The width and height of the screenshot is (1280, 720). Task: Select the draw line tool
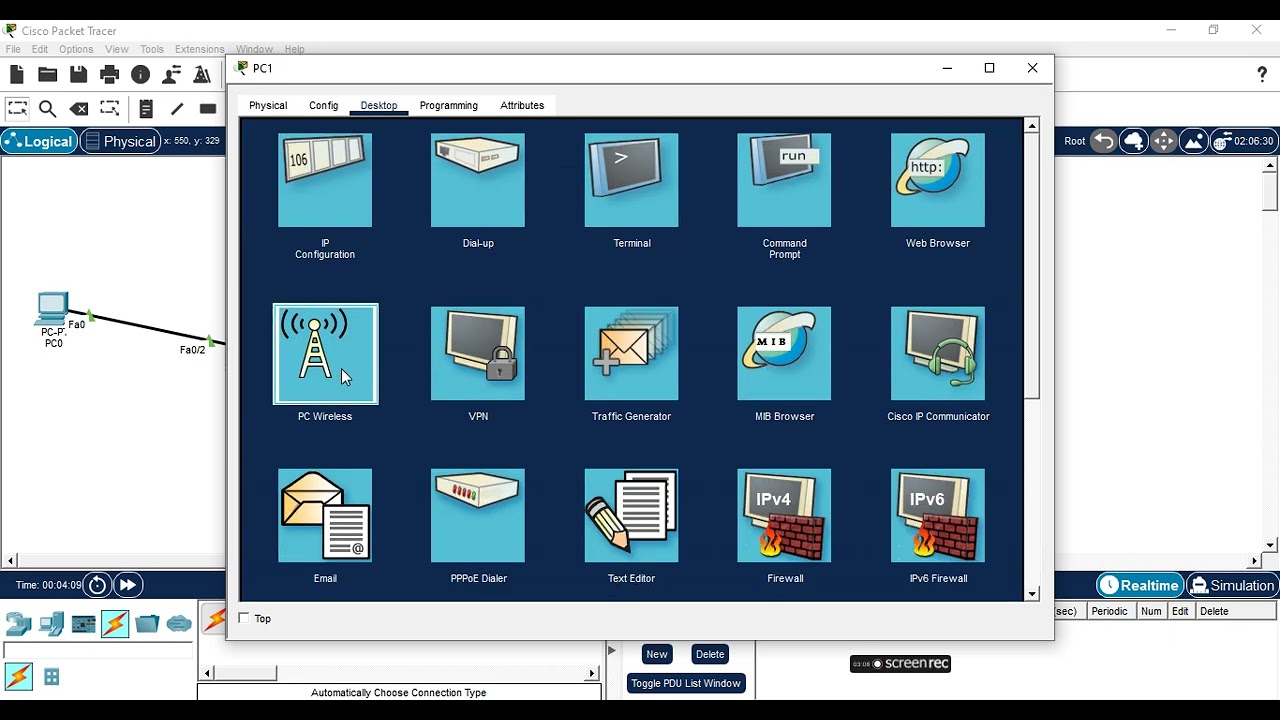point(177,109)
